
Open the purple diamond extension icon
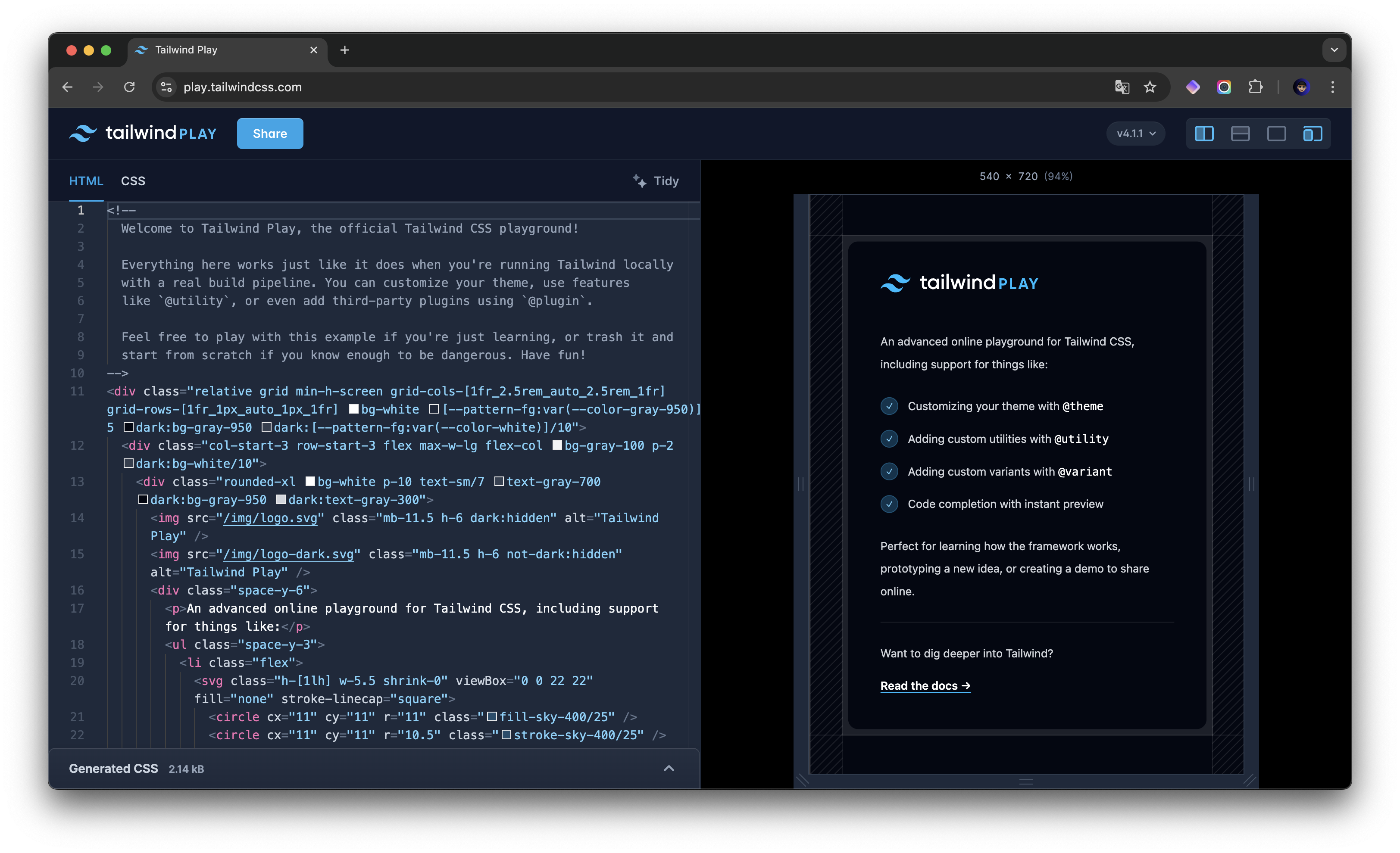point(1193,87)
